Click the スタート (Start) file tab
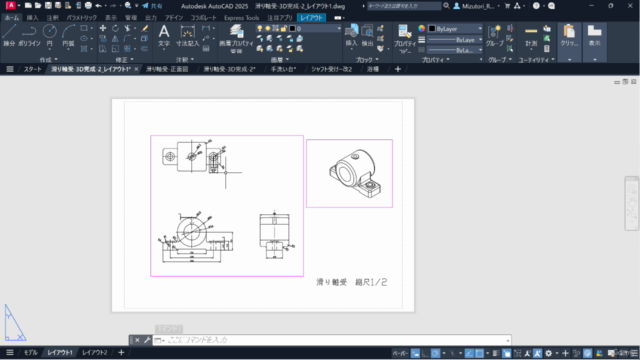This screenshot has width=640, height=360. tap(32, 69)
